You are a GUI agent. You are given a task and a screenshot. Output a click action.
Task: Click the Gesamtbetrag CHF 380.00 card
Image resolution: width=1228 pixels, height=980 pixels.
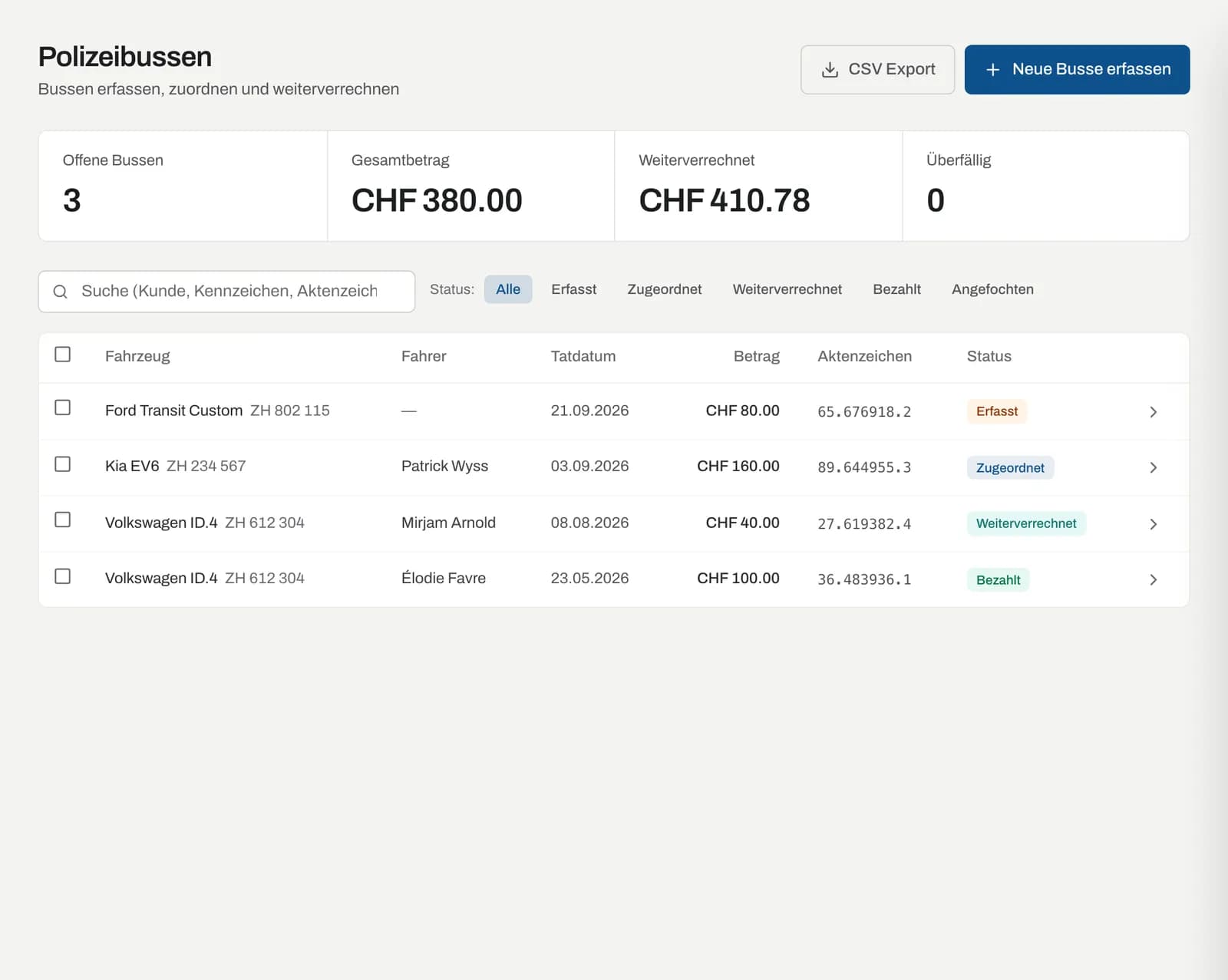[471, 186]
